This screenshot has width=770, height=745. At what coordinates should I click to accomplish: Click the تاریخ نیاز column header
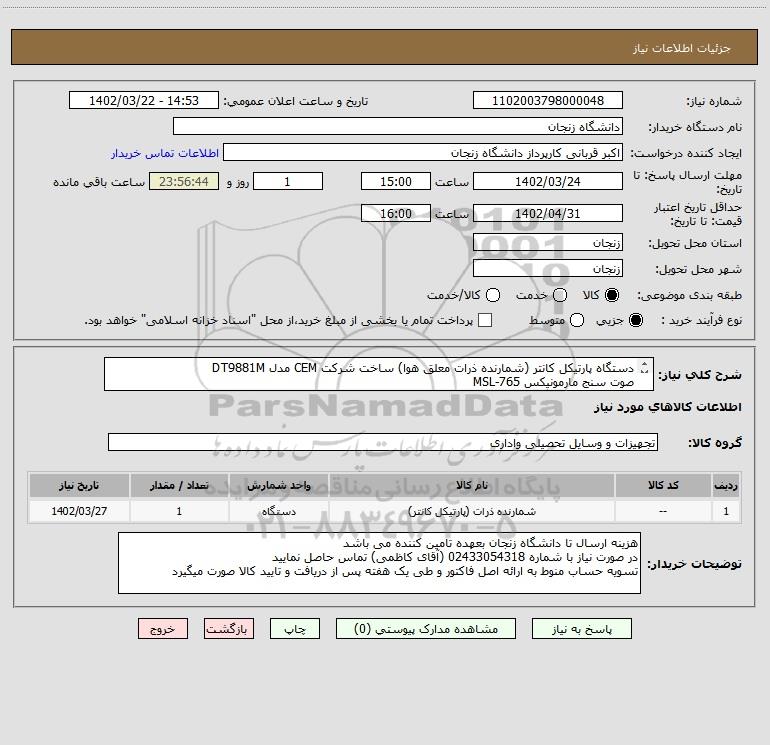[x=79, y=485]
